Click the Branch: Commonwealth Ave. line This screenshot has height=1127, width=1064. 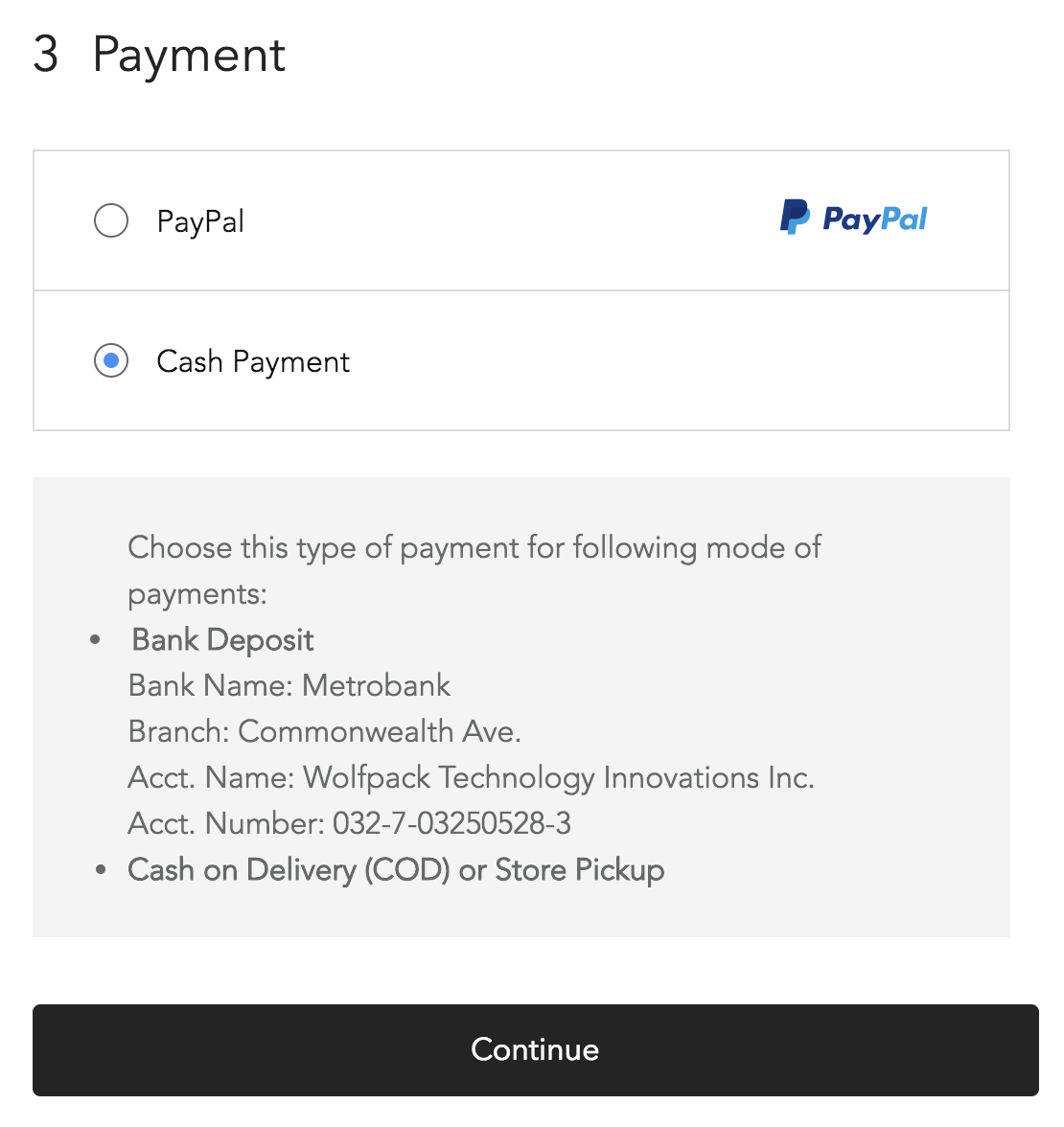pyautogui.click(x=324, y=731)
